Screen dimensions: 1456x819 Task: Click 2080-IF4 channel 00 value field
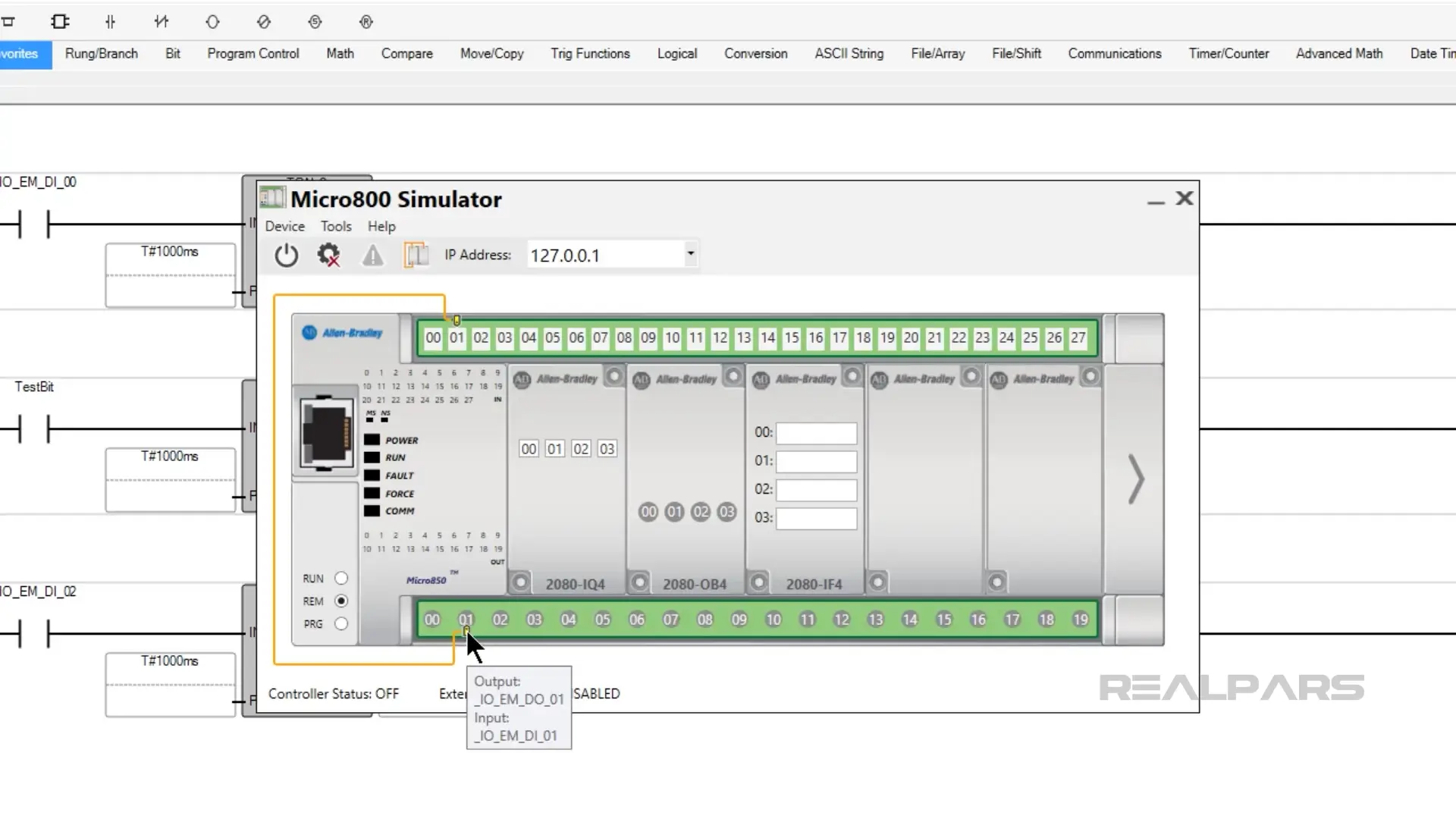pos(816,433)
